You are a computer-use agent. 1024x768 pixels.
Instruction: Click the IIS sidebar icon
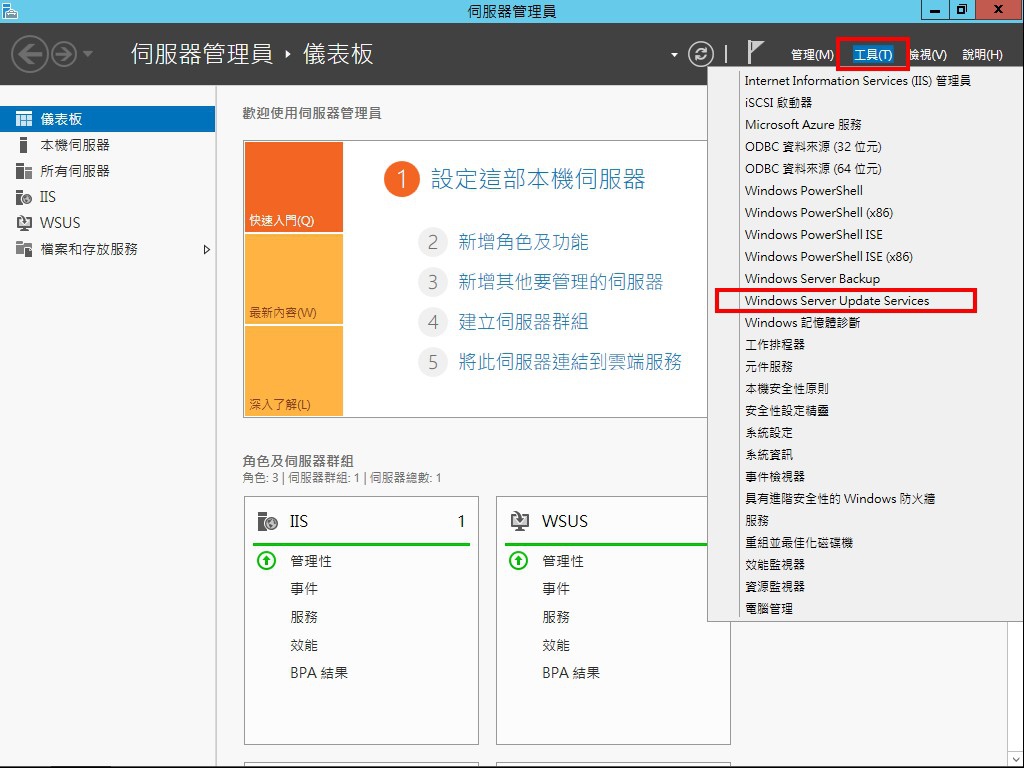[x=24, y=197]
